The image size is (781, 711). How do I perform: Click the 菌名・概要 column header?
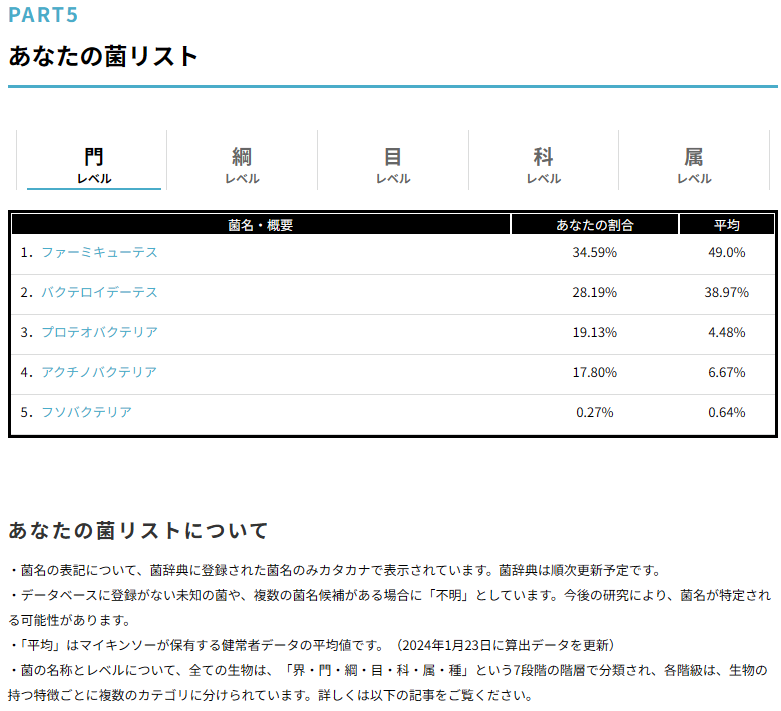[261, 225]
